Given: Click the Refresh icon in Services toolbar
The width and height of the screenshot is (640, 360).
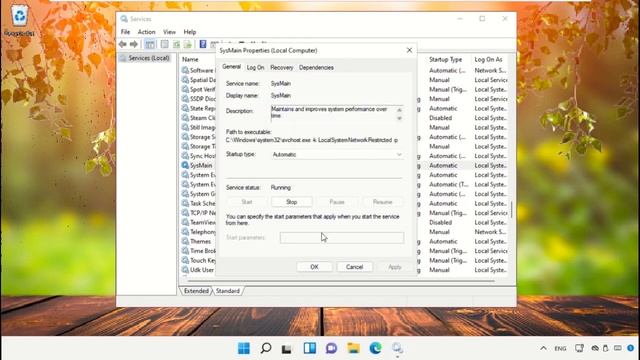Looking at the screenshot, I should pyautogui.click(x=176, y=44).
